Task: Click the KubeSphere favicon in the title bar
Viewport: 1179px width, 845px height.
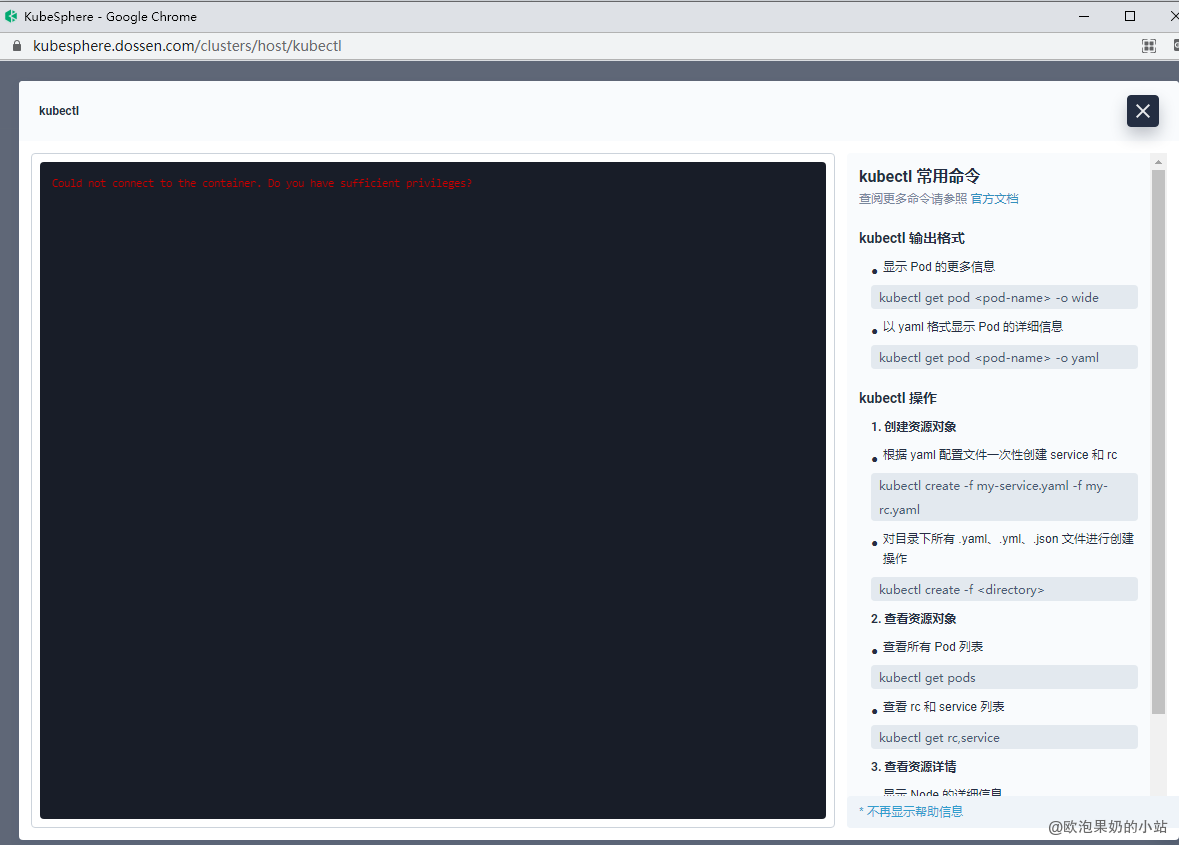Action: pyautogui.click(x=11, y=16)
